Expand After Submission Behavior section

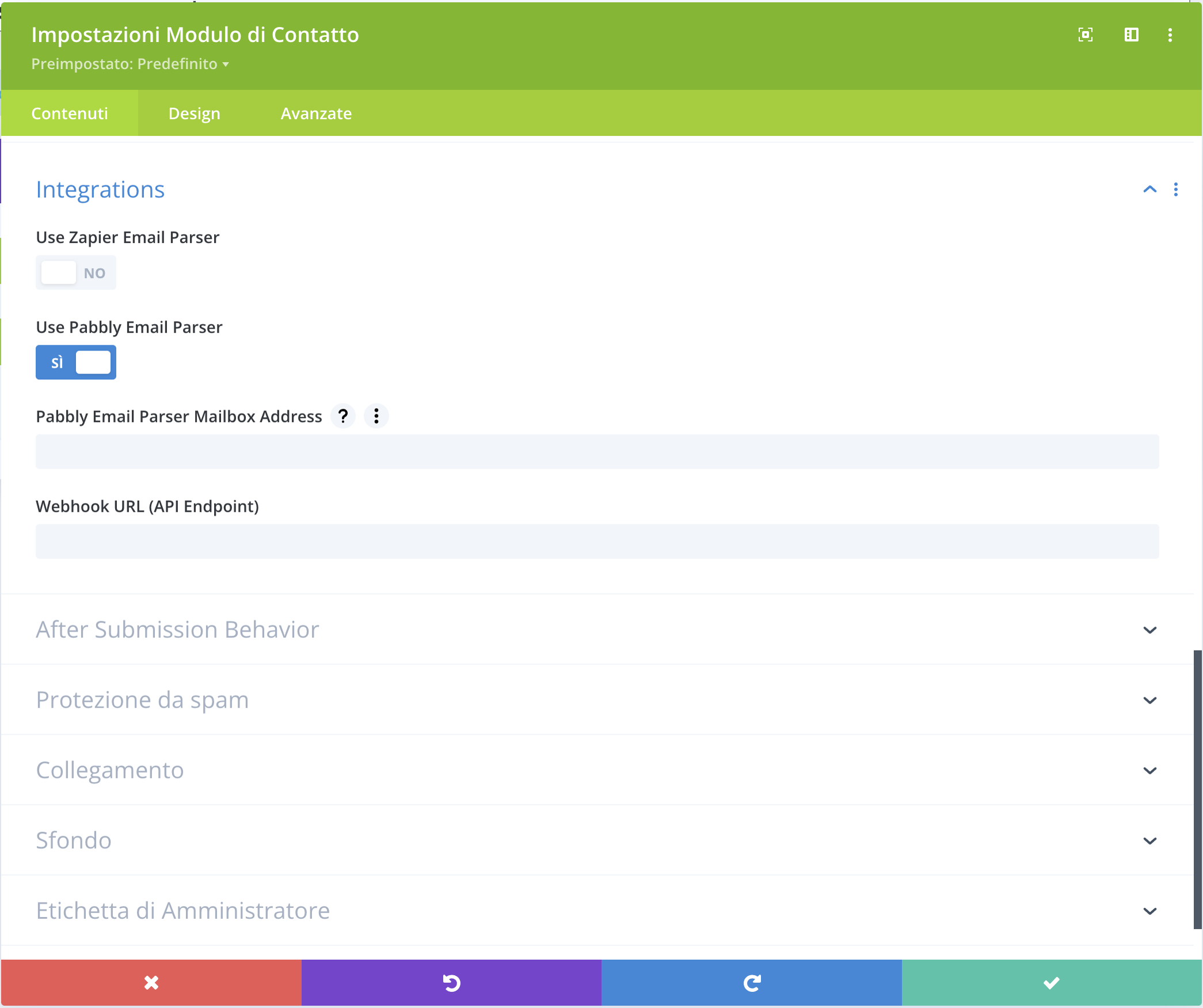(x=597, y=629)
